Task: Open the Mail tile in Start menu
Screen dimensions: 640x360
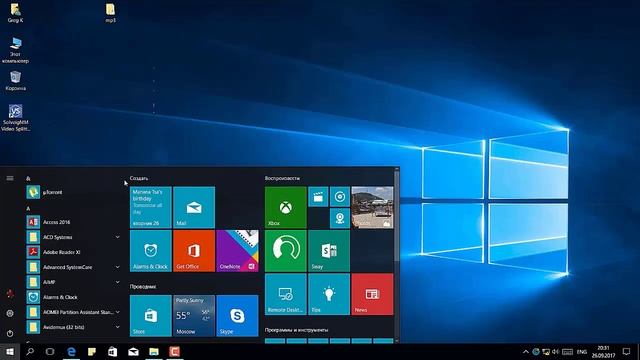Action: 194,207
